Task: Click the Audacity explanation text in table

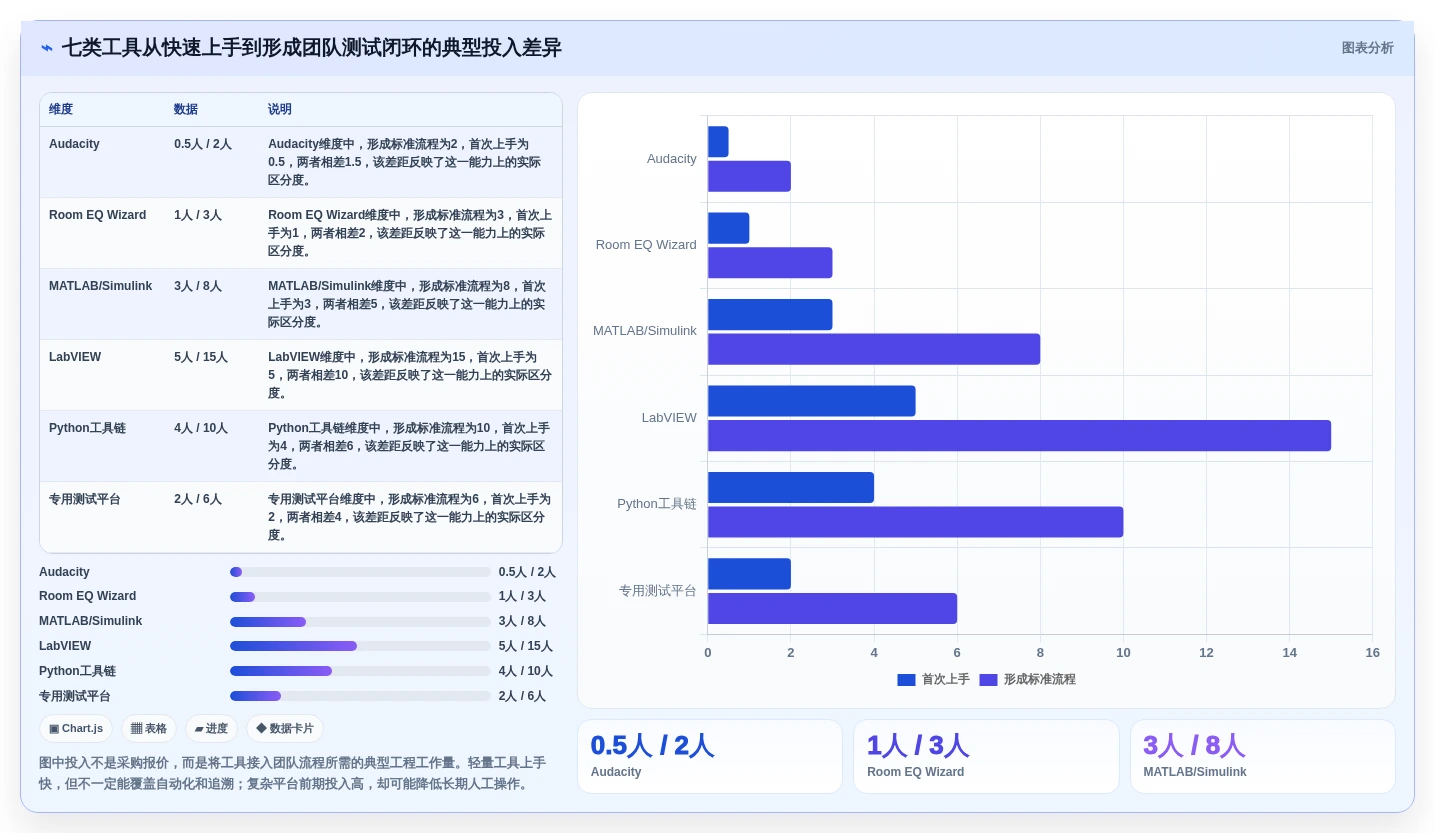Action: [x=406, y=162]
